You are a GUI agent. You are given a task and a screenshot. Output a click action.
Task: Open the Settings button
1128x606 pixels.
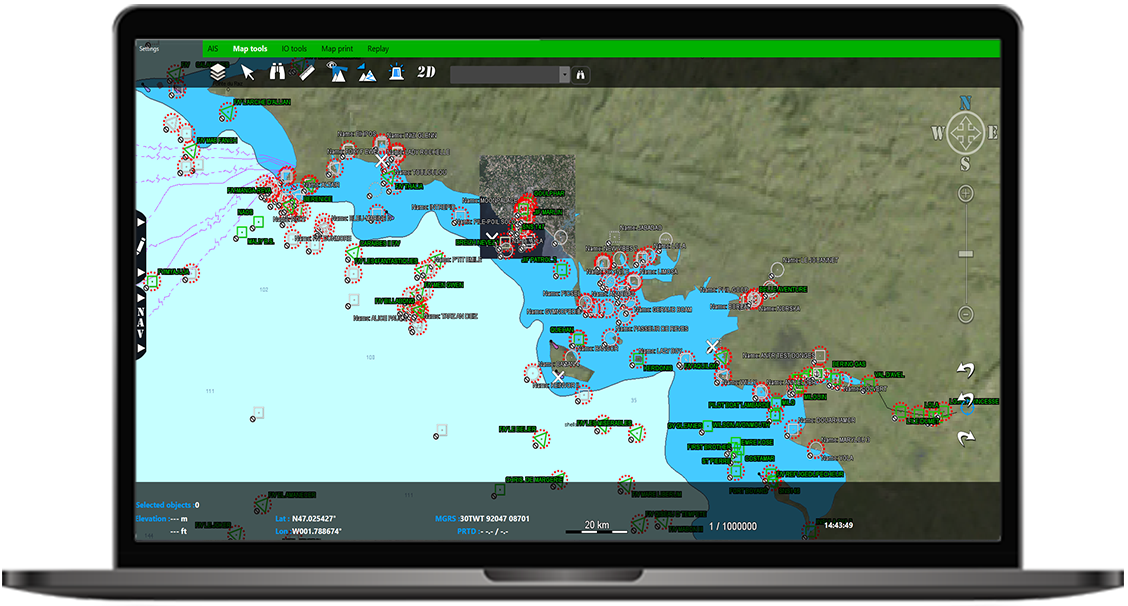point(149,48)
